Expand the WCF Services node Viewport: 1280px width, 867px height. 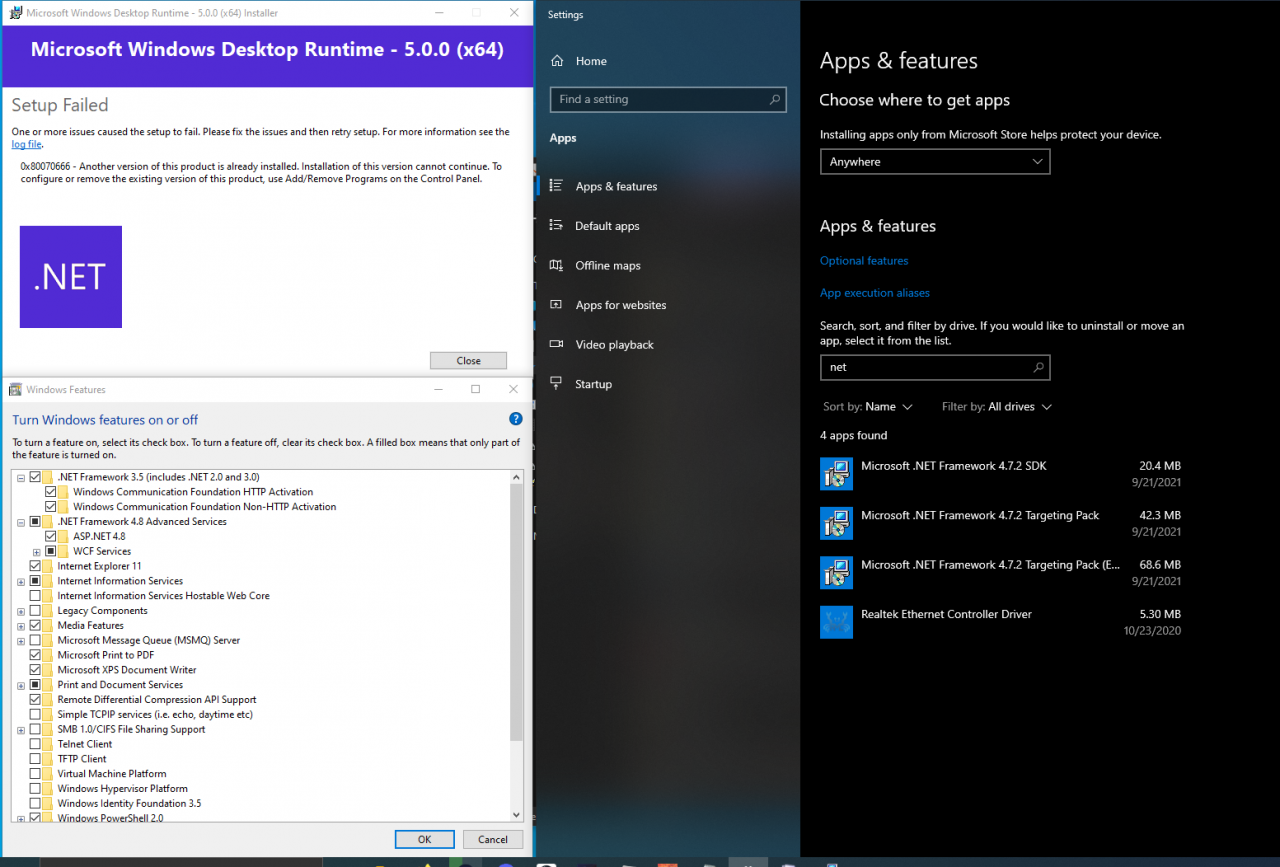36,552
